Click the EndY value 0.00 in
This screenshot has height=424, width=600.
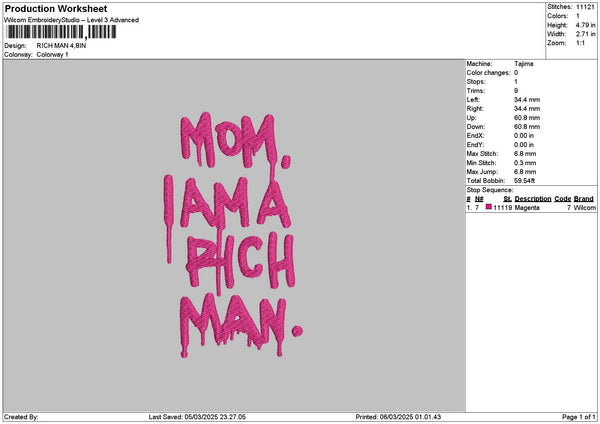(x=524, y=145)
